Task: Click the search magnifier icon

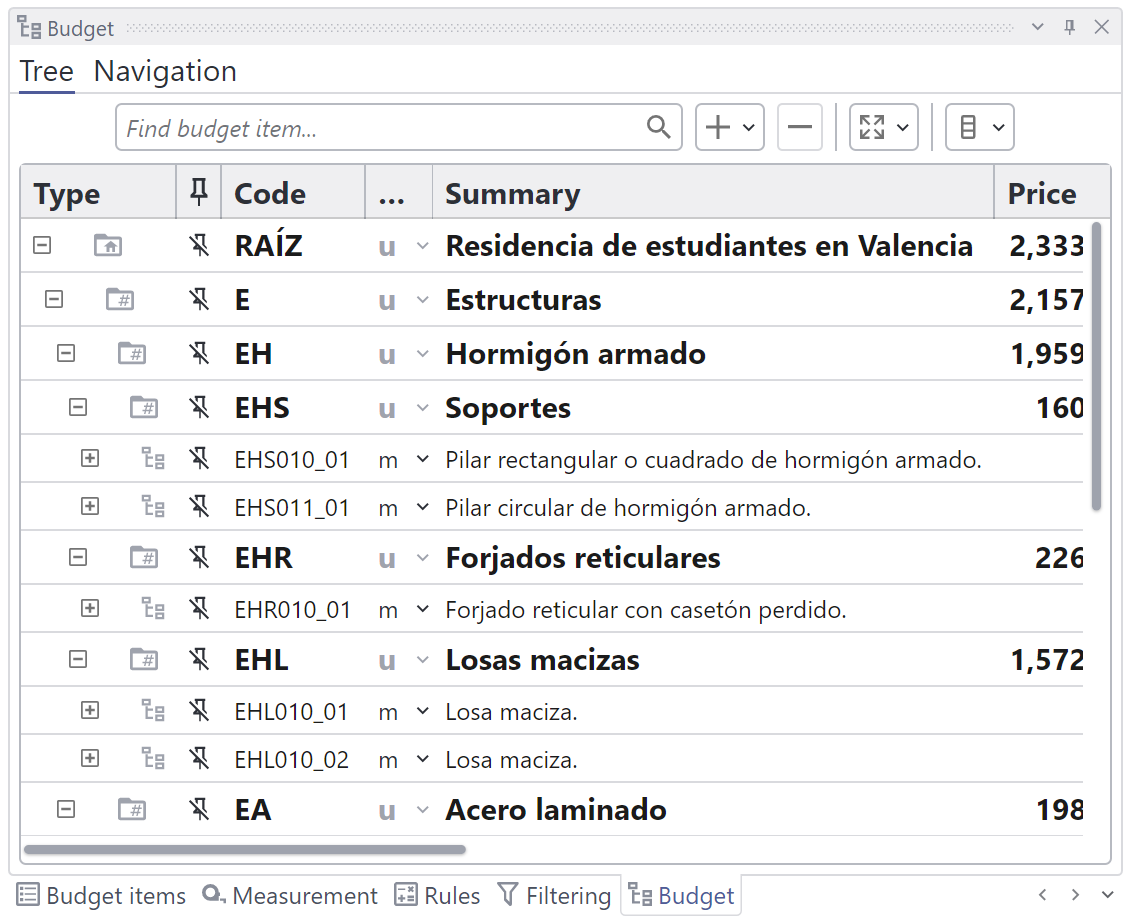Action: (x=658, y=127)
